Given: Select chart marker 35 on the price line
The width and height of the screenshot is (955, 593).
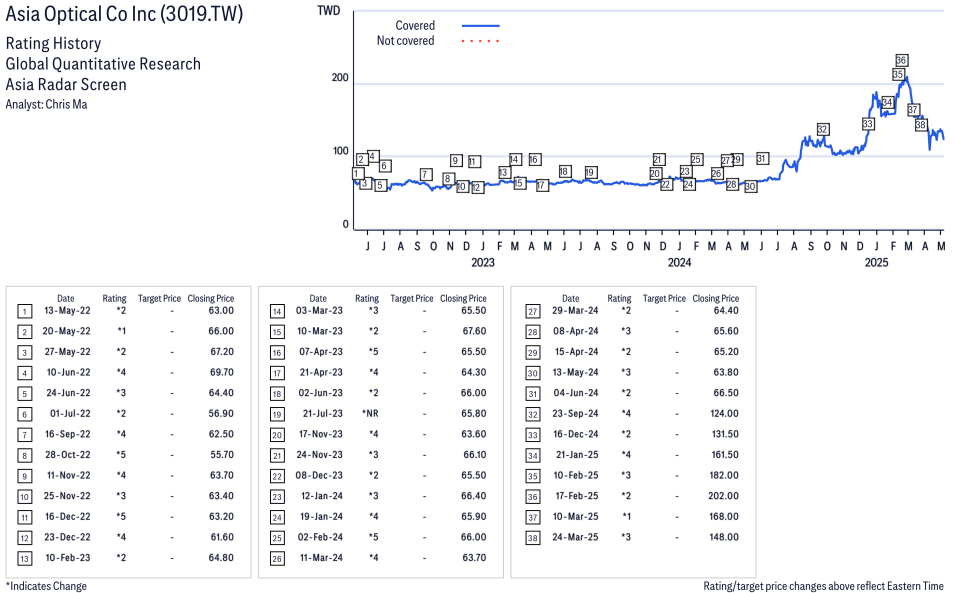Looking at the screenshot, I should coord(898,74).
